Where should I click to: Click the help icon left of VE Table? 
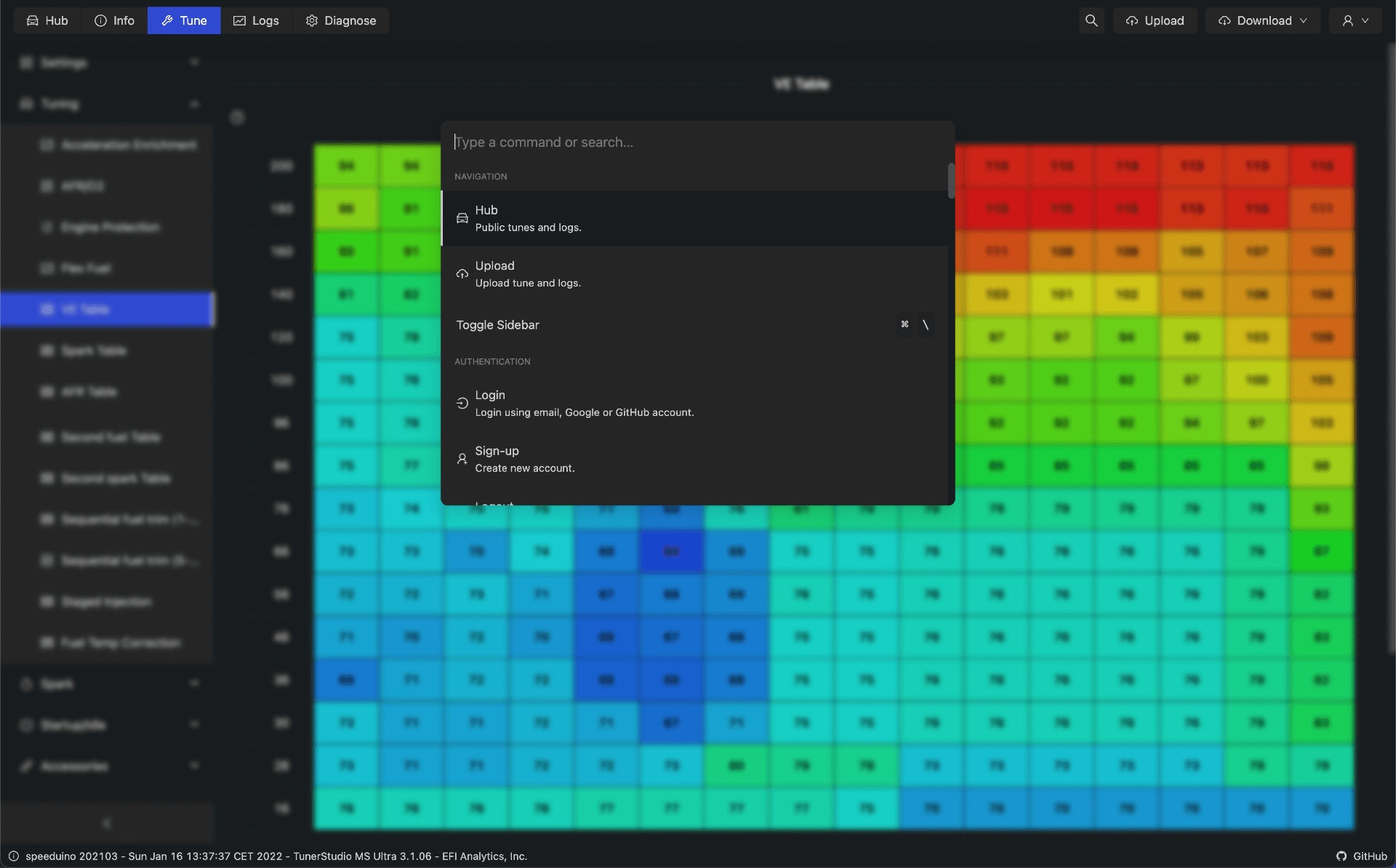(x=237, y=117)
